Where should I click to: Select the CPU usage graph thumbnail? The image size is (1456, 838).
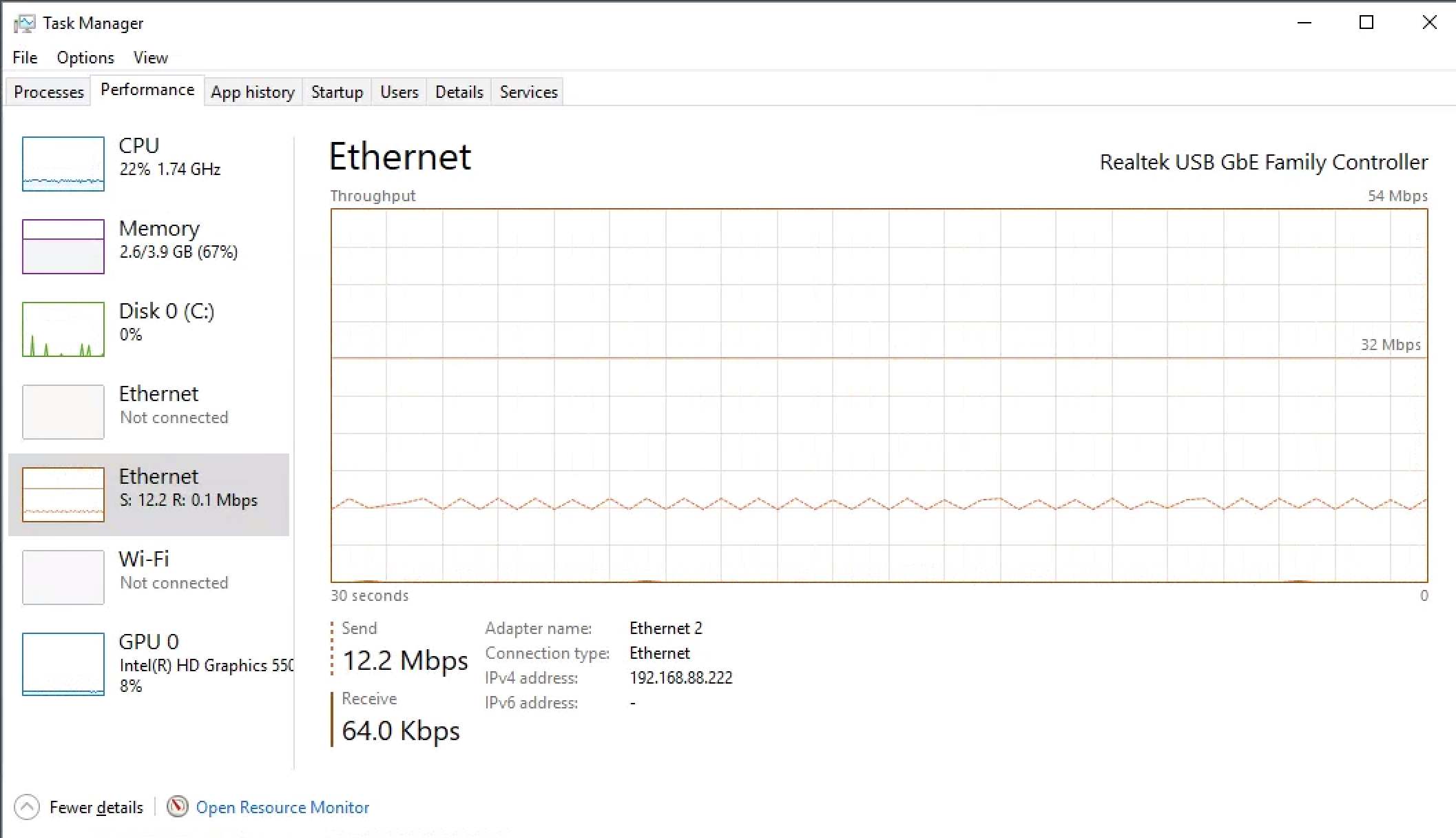[63, 164]
